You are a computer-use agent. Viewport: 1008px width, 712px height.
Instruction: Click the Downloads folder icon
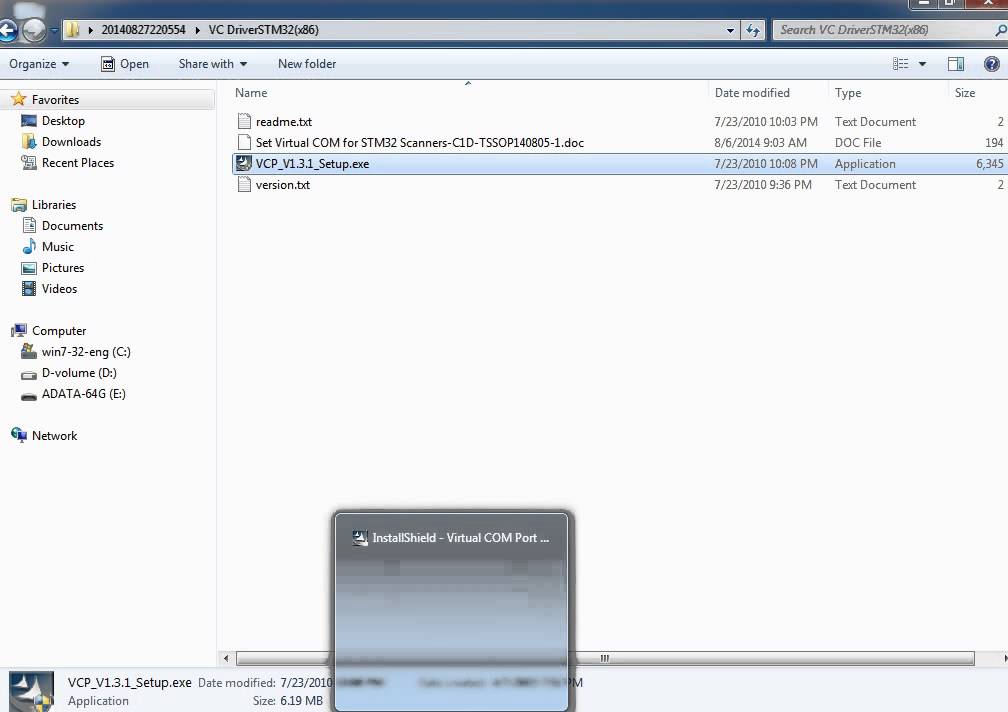(29, 141)
